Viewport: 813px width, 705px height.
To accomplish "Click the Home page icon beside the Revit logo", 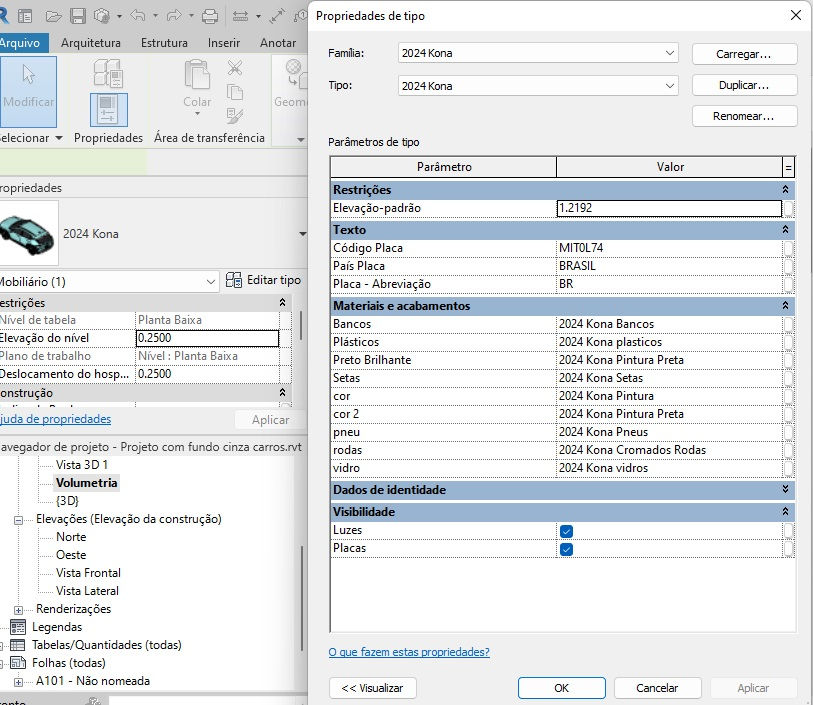I will pyautogui.click(x=25, y=17).
